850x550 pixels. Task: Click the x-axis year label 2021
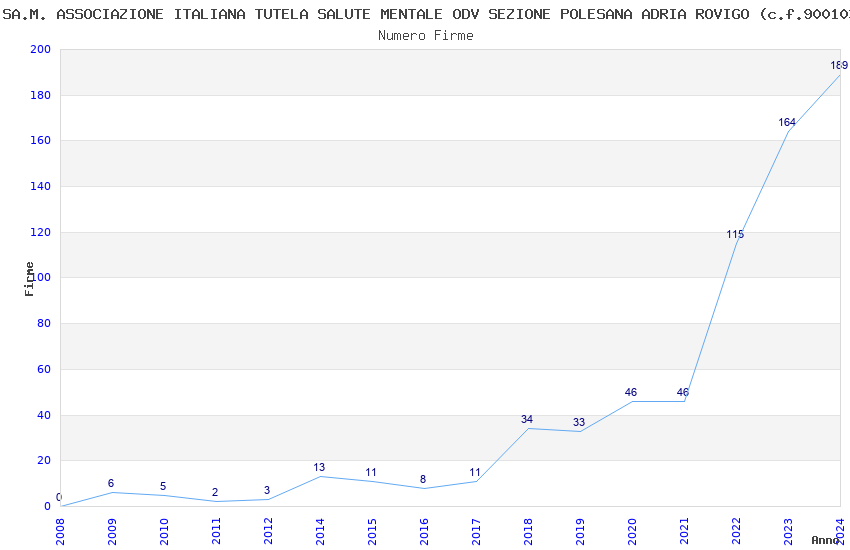coord(684,532)
